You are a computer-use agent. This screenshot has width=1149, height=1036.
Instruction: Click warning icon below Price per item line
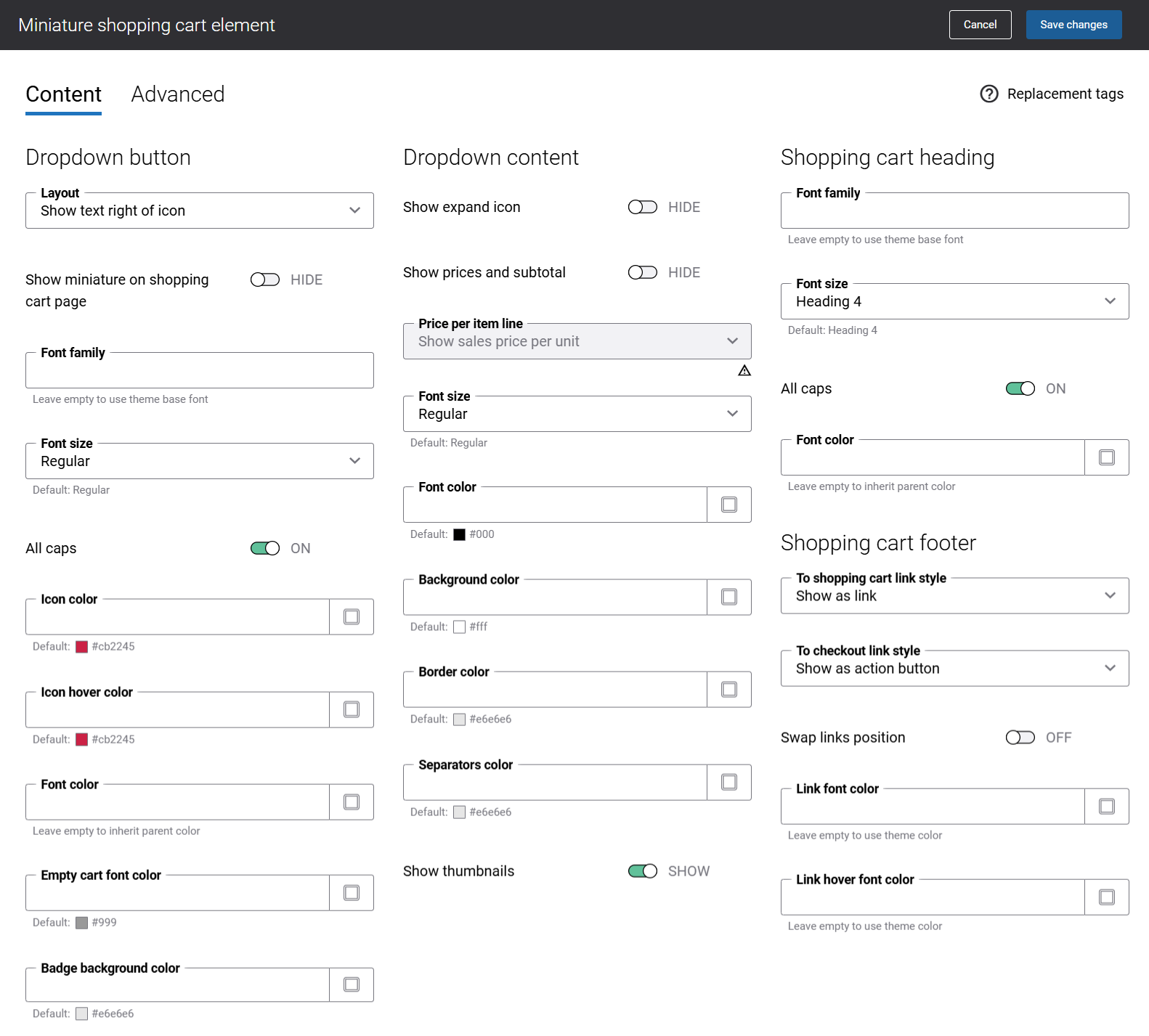pos(744,371)
